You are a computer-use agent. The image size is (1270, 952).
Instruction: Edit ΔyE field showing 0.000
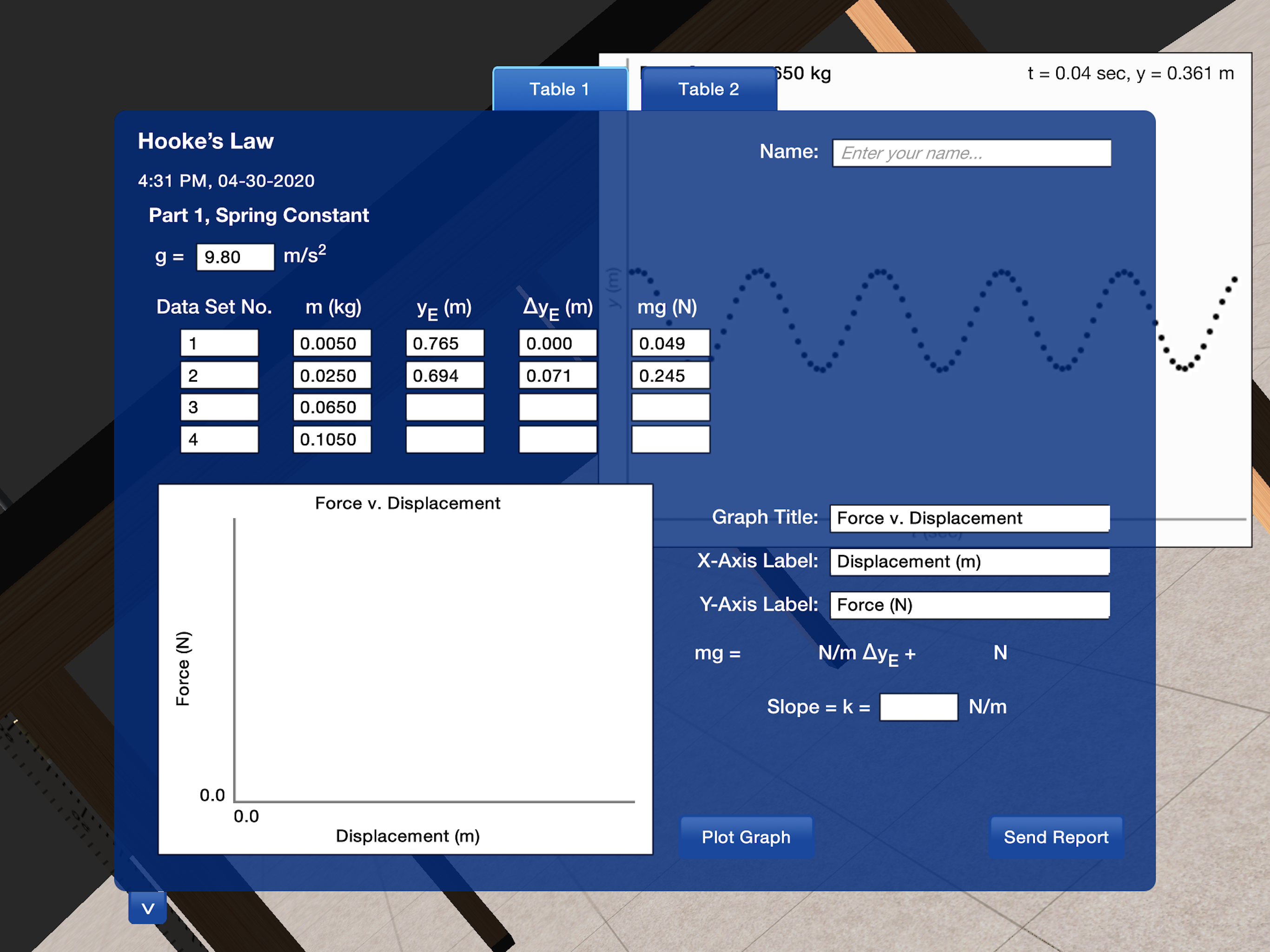coord(558,343)
